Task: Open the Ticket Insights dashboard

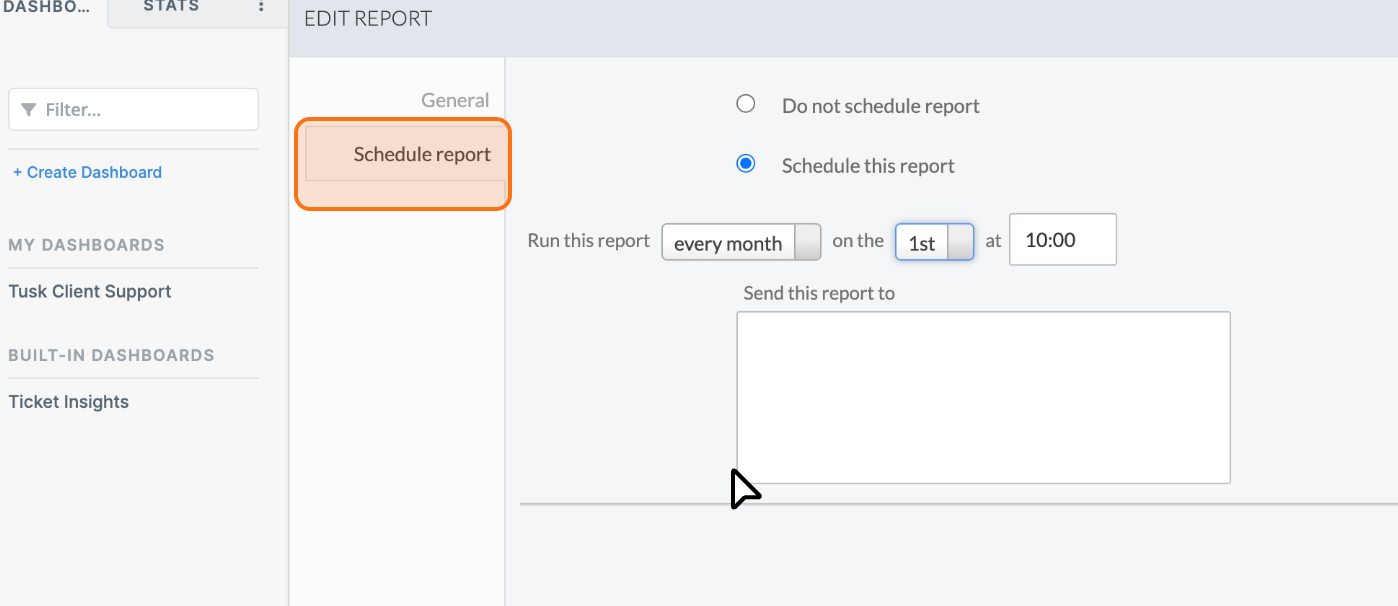Action: pyautogui.click(x=69, y=402)
